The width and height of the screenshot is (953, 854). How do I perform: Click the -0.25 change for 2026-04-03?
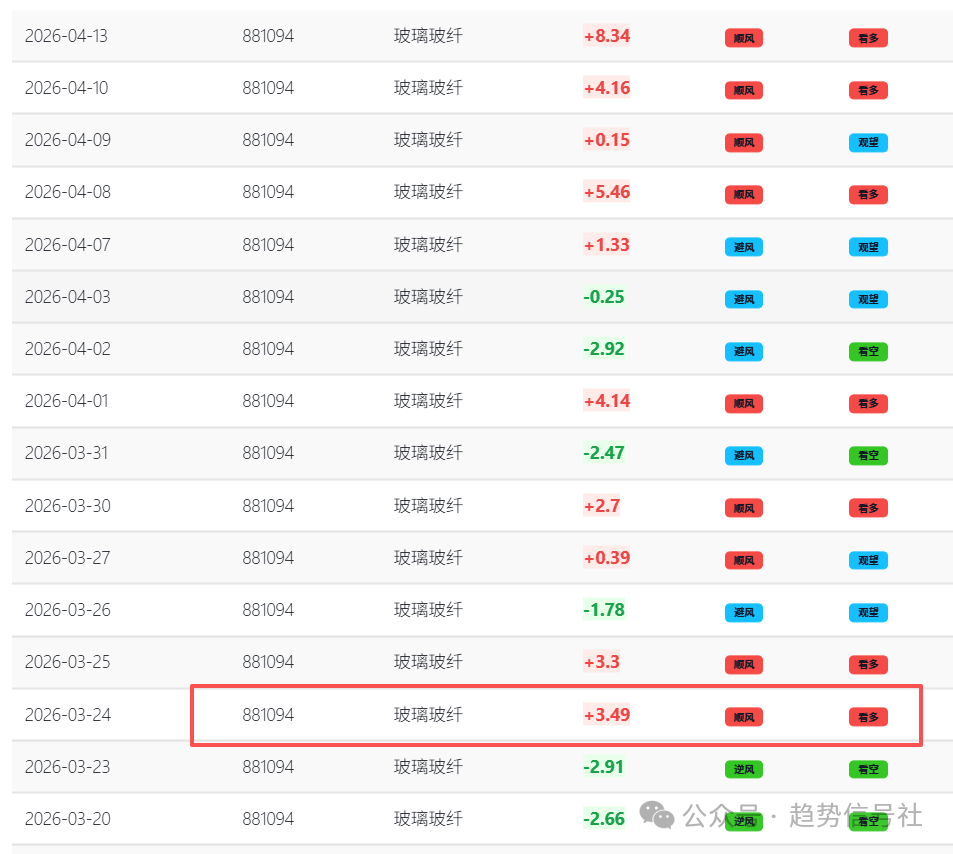[x=604, y=297]
